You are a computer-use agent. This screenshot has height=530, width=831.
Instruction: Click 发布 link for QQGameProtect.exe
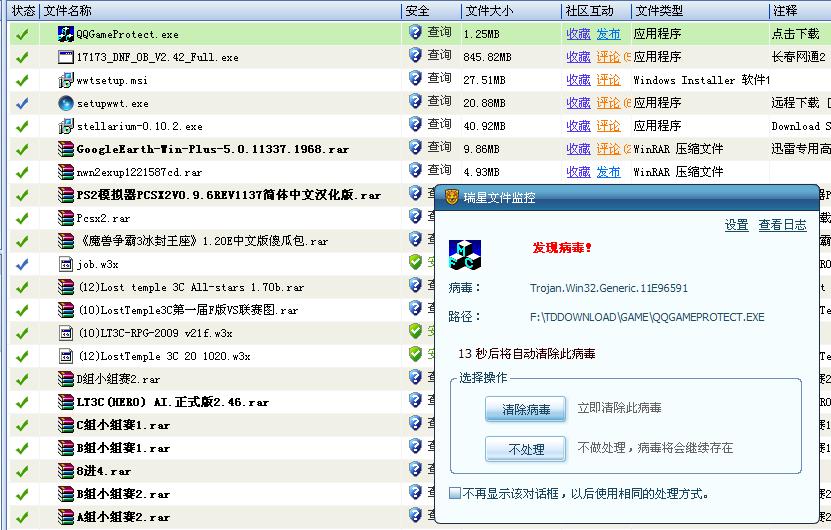coord(608,34)
